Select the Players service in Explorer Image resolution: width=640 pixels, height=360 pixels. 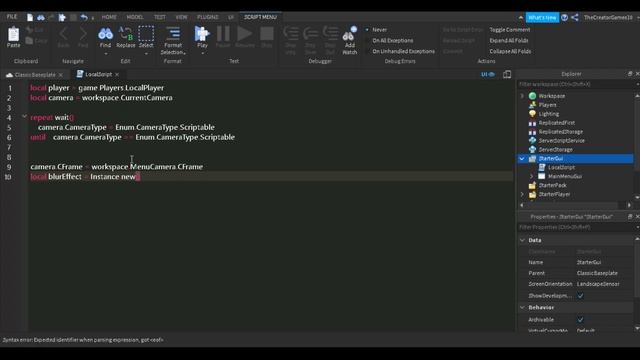pos(547,105)
